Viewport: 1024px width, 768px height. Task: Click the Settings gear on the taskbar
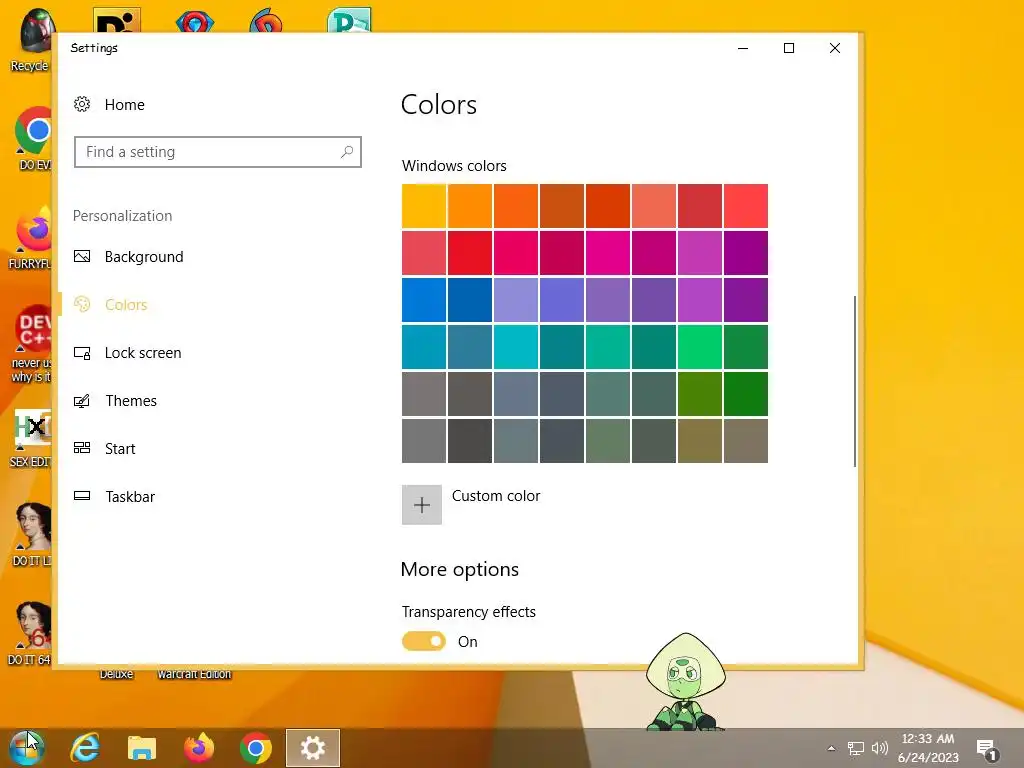pos(313,748)
